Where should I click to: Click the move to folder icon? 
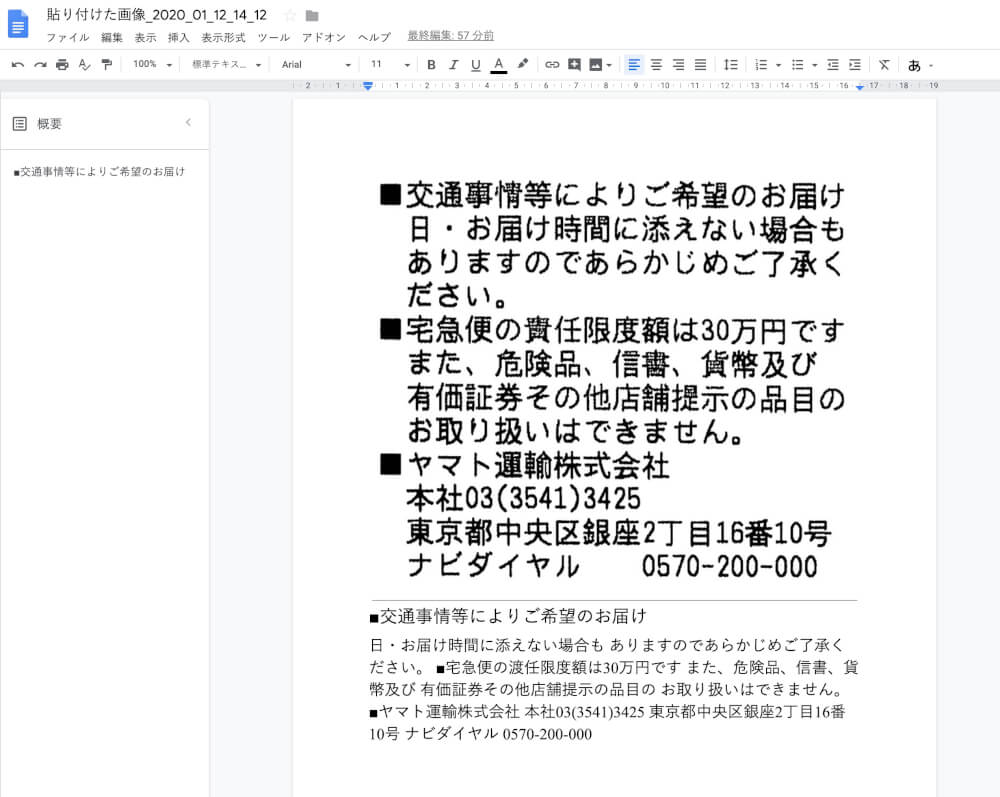point(312,15)
